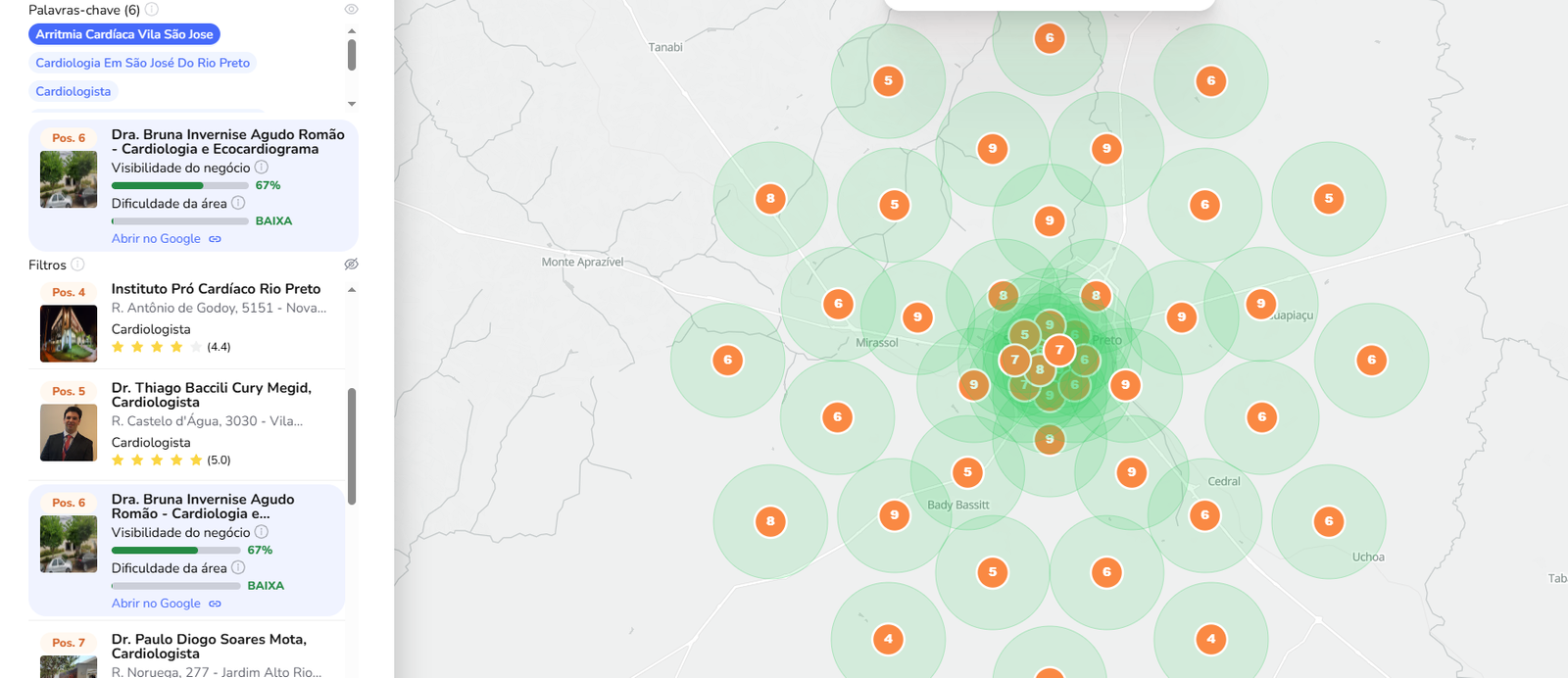This screenshot has height=678, width=1568.
Task: Click the results list up arrow
Action: pyautogui.click(x=352, y=290)
